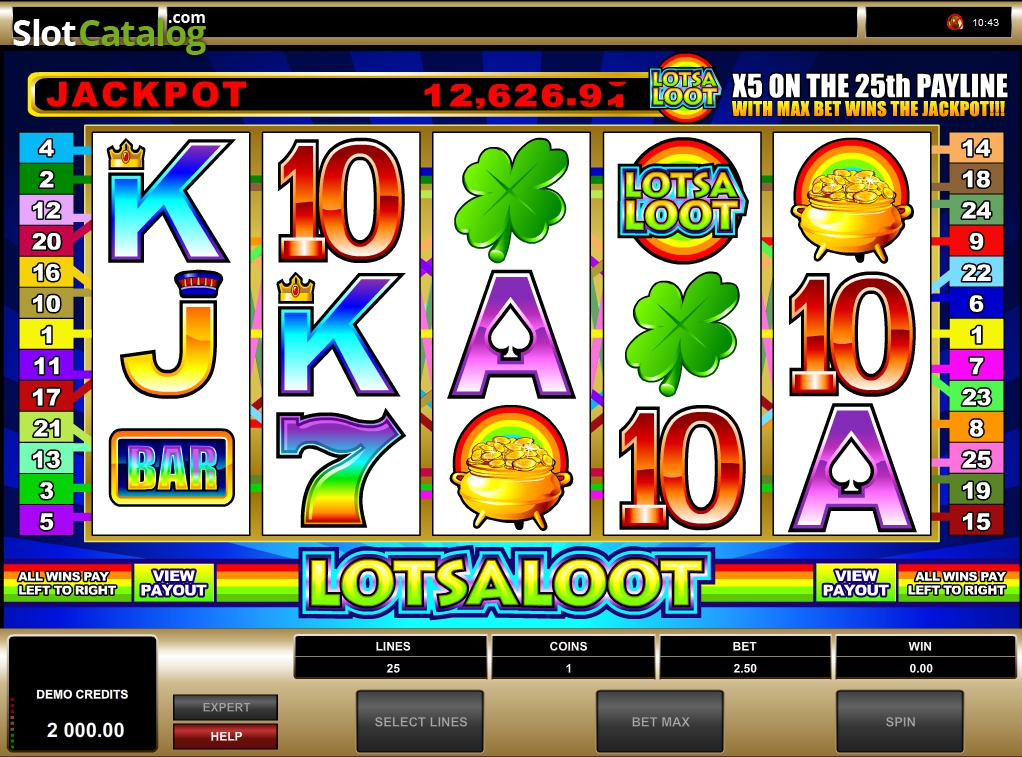This screenshot has width=1022, height=757.
Task: Click the pot of gold on the fifth reel
Action: click(x=851, y=200)
